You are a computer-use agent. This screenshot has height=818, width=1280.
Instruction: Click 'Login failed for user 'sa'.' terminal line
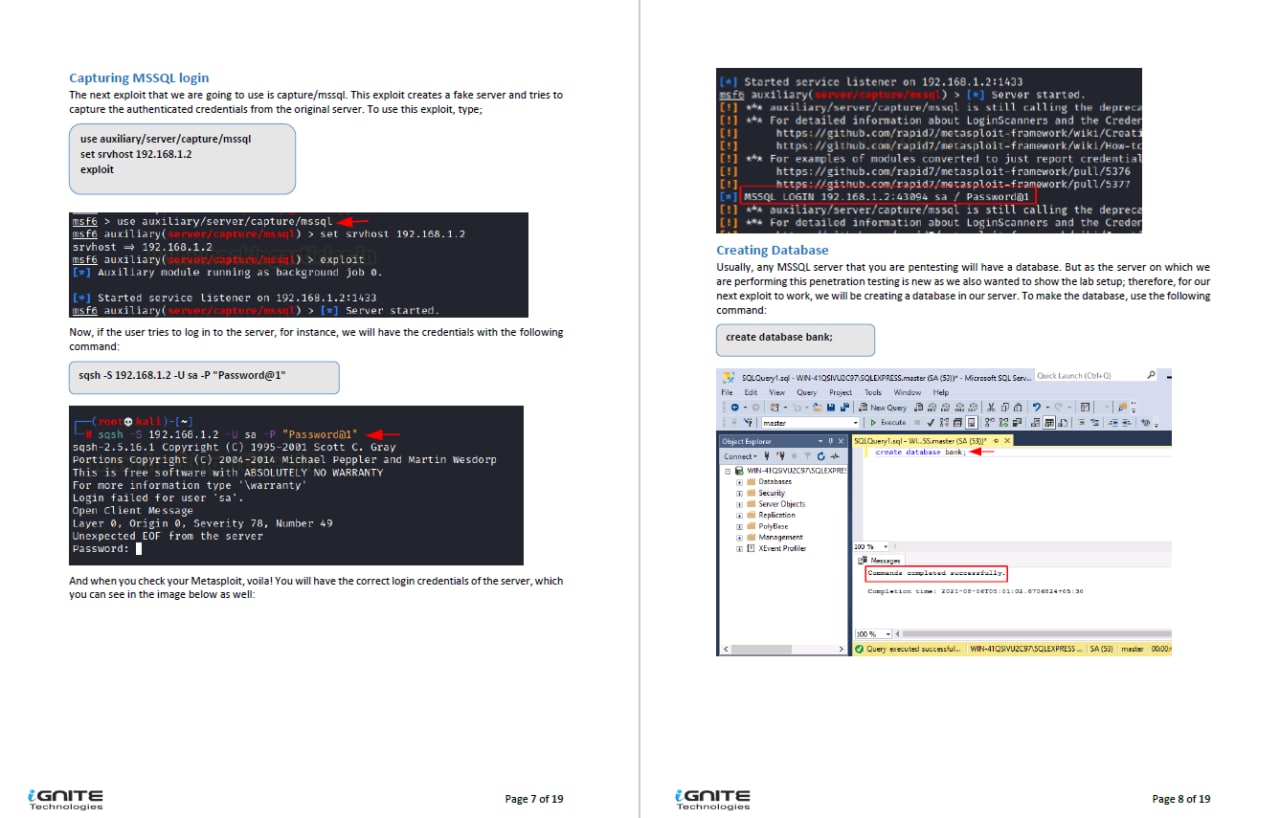[x=158, y=497]
